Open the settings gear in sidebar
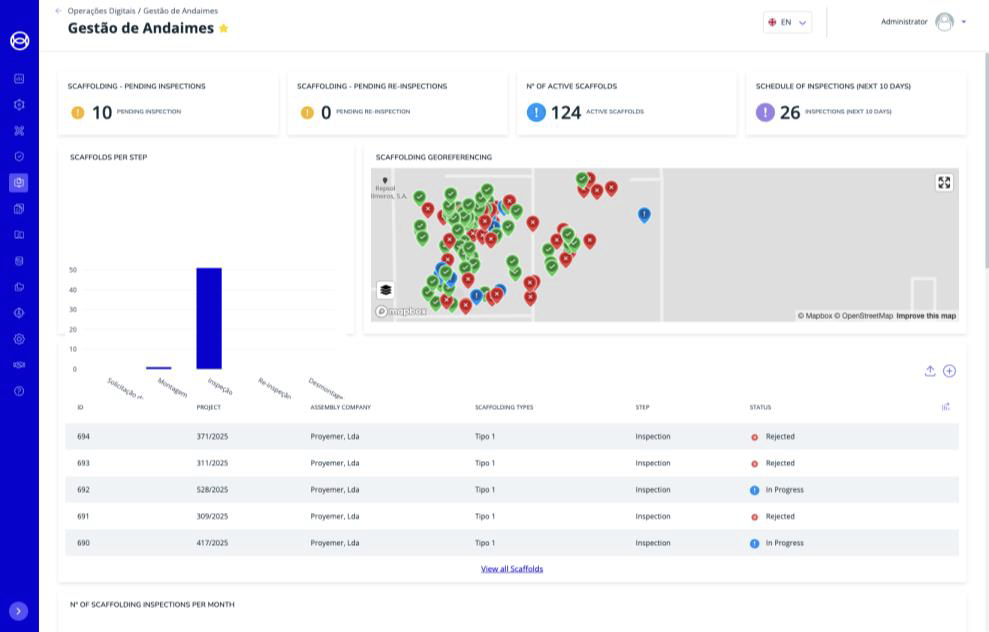The image size is (989, 632). coord(19,339)
